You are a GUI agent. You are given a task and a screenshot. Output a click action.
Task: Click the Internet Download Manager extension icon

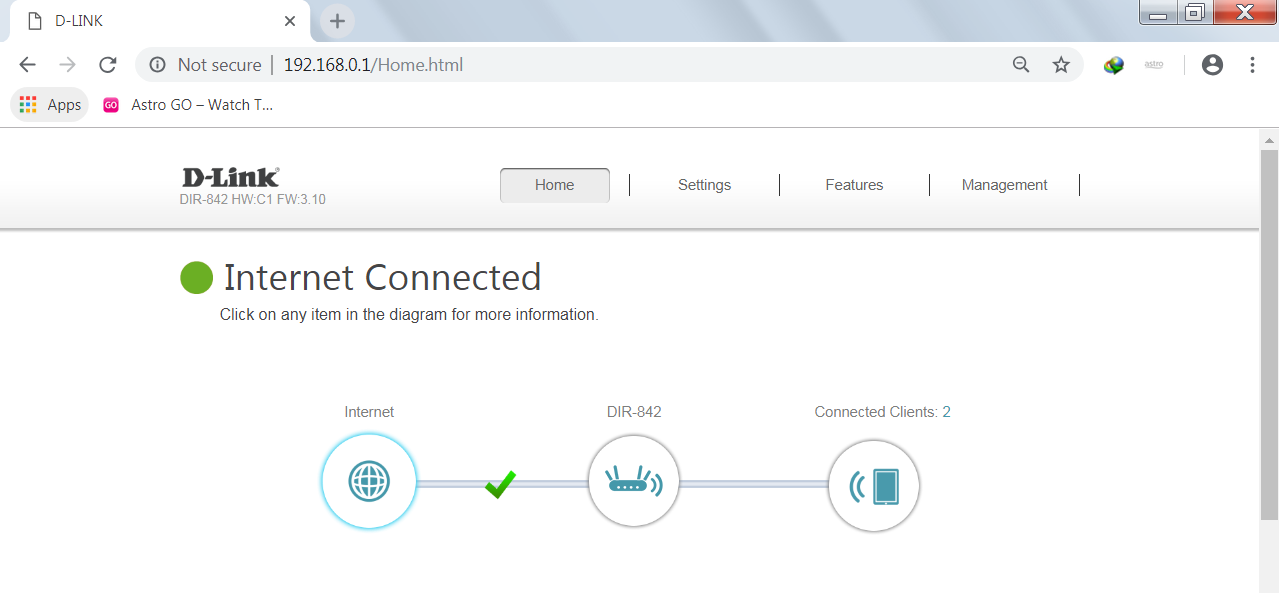[1114, 65]
